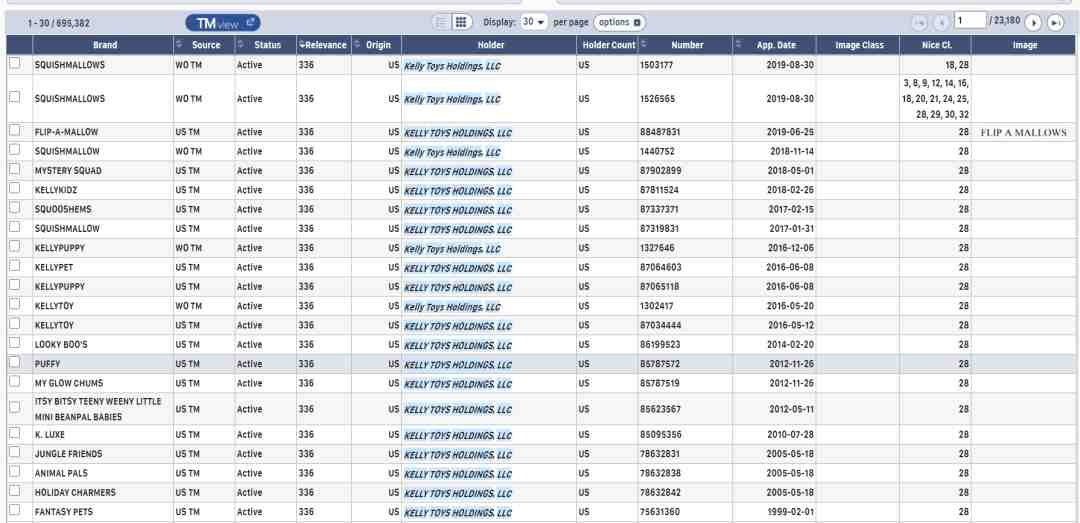This screenshot has height=523, width=1080.
Task: Focus the page number input field
Action: 970,21
